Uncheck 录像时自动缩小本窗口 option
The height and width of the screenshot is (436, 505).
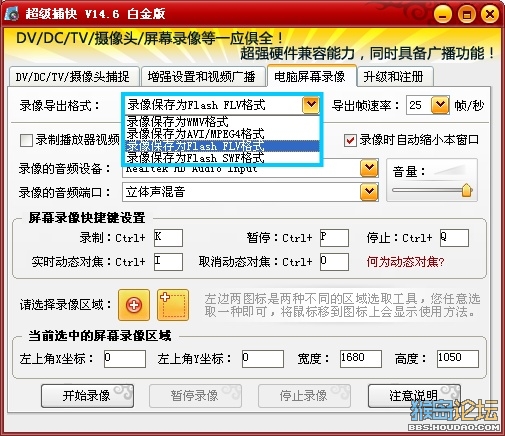(x=350, y=140)
